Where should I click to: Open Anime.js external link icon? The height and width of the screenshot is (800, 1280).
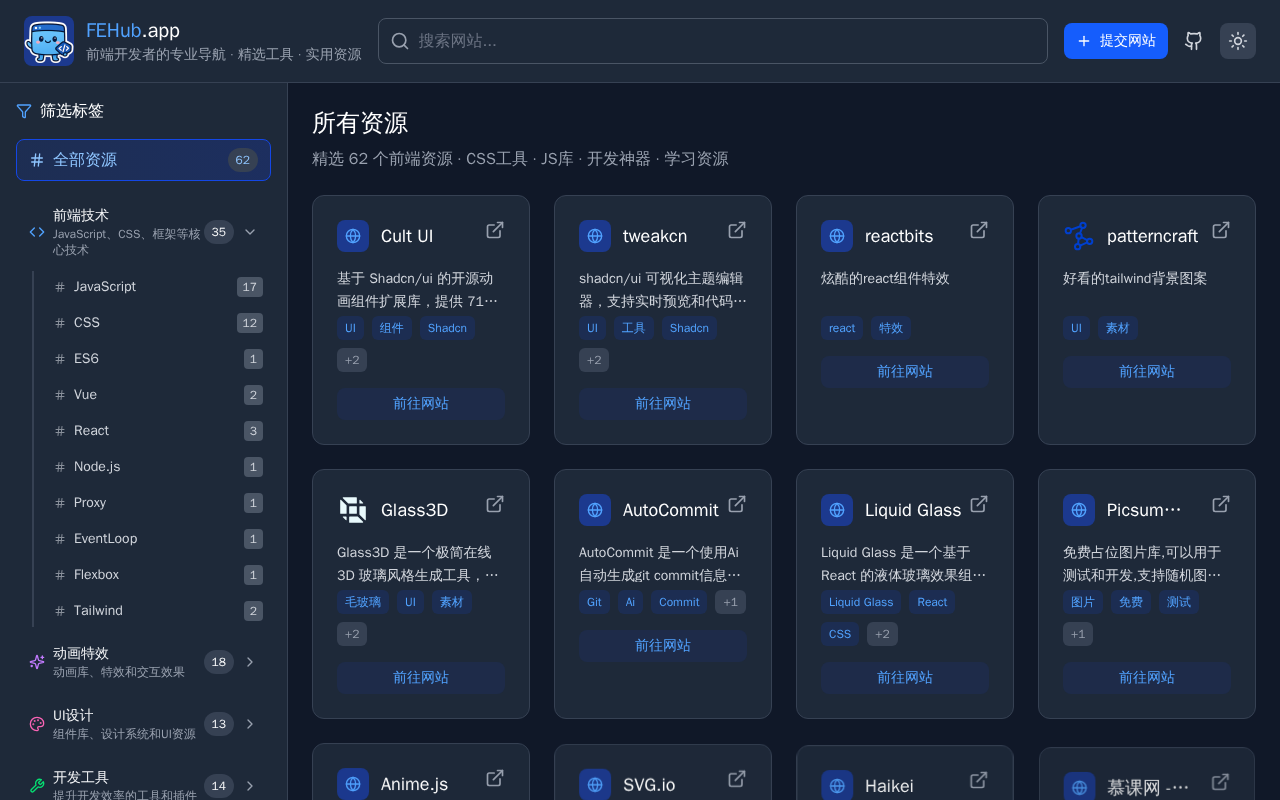tap(495, 778)
